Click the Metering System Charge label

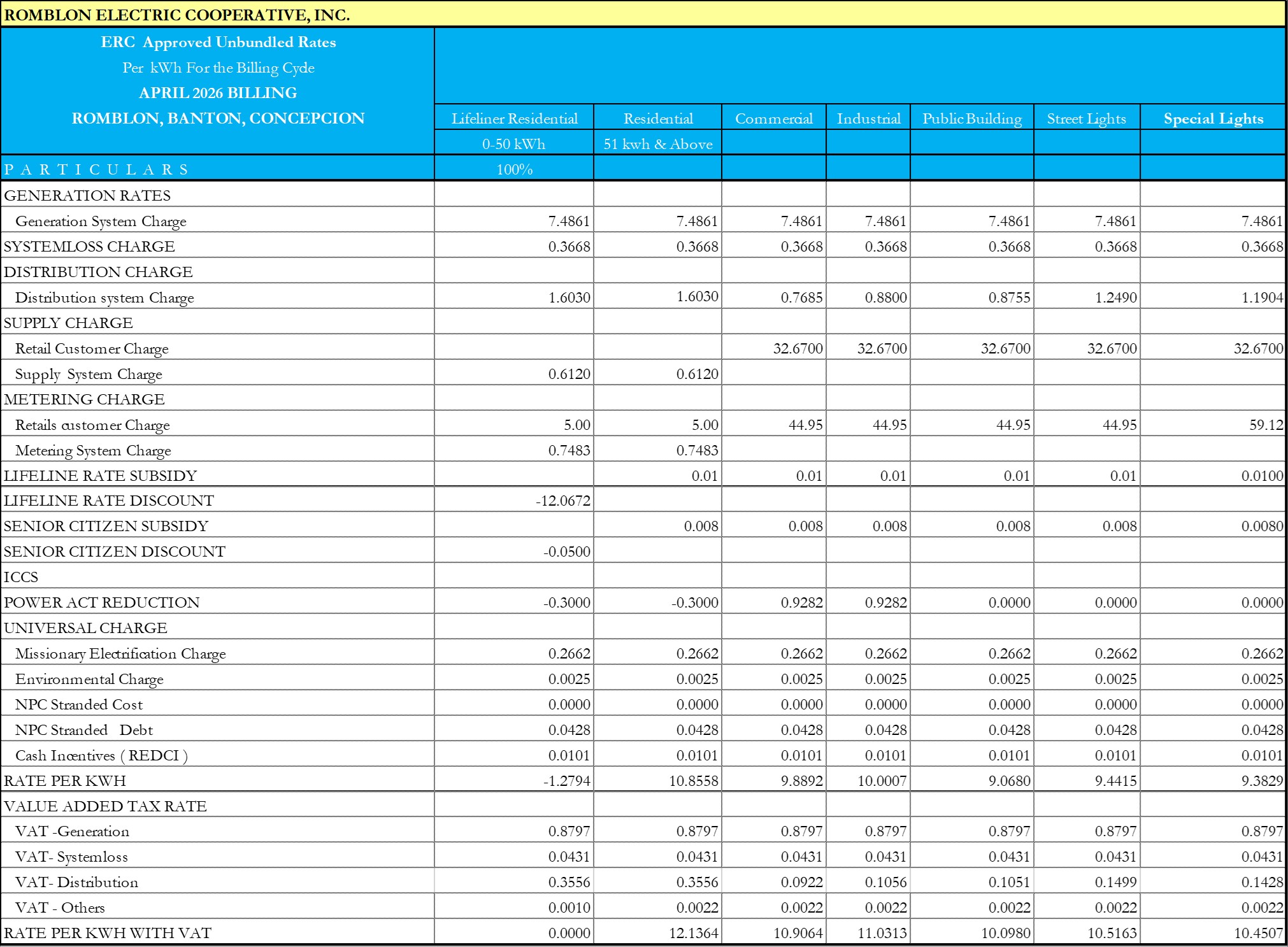93,450
